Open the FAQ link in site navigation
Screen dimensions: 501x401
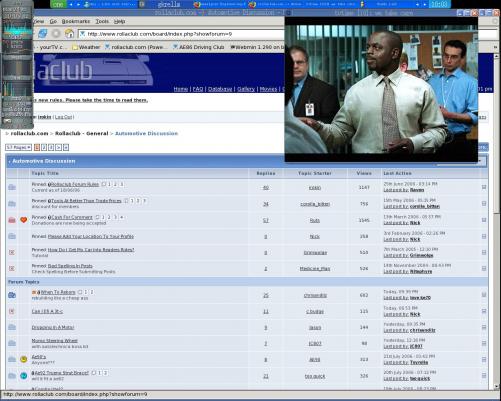click(198, 89)
